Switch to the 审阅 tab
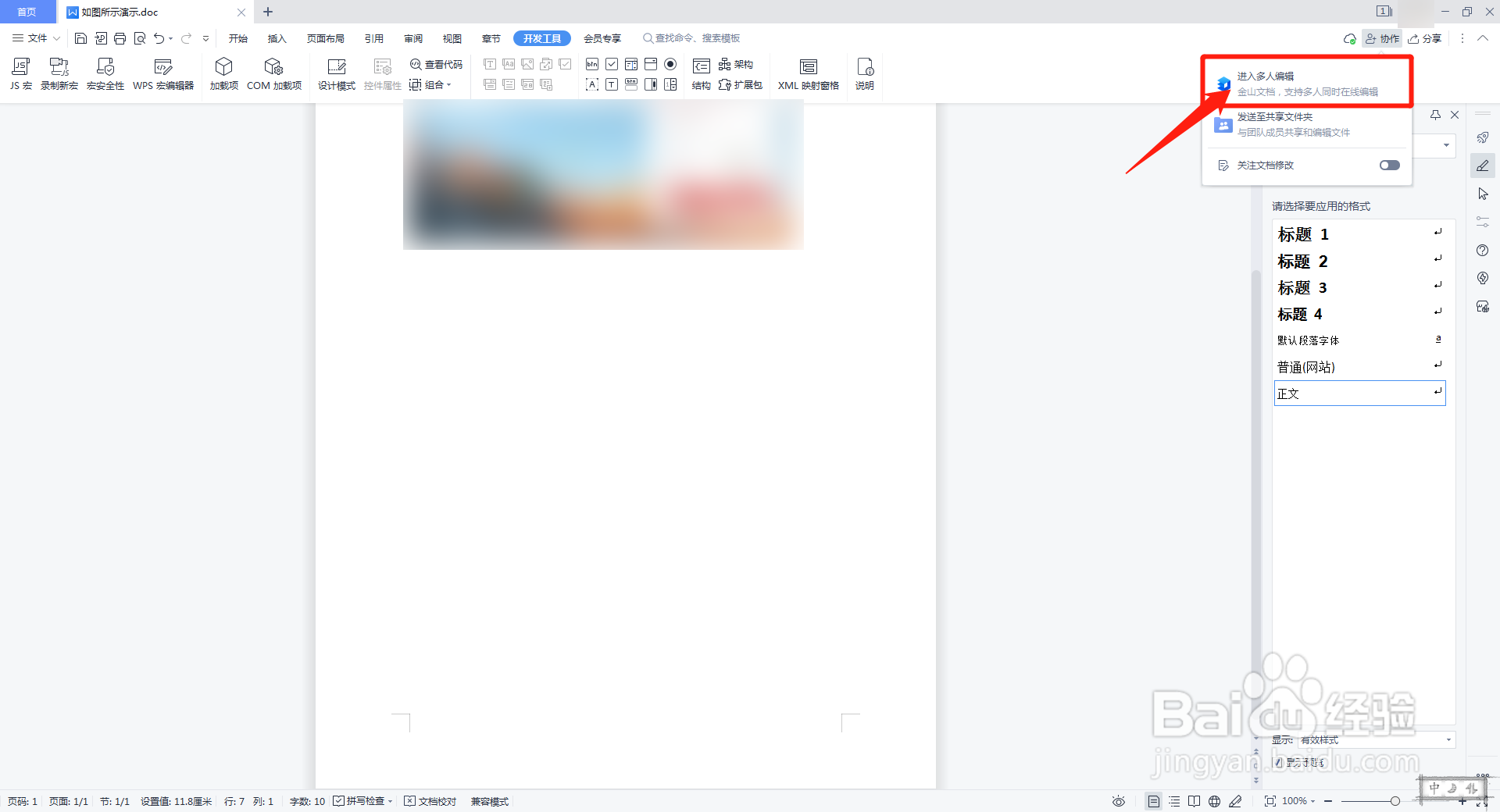The width and height of the screenshot is (1500, 812). click(x=413, y=38)
